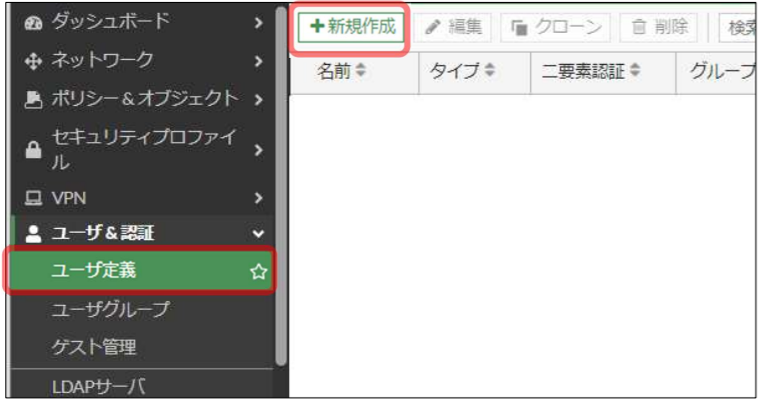Open the ネットワーク menu

click(x=143, y=61)
